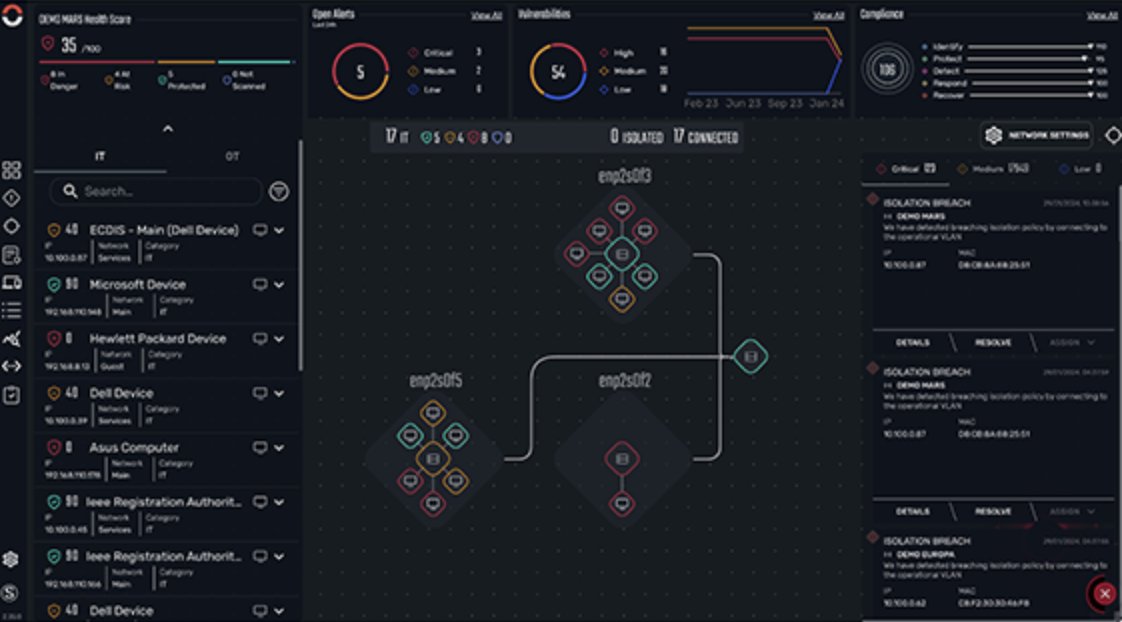Select the Critical alerts tab

click(x=906, y=169)
